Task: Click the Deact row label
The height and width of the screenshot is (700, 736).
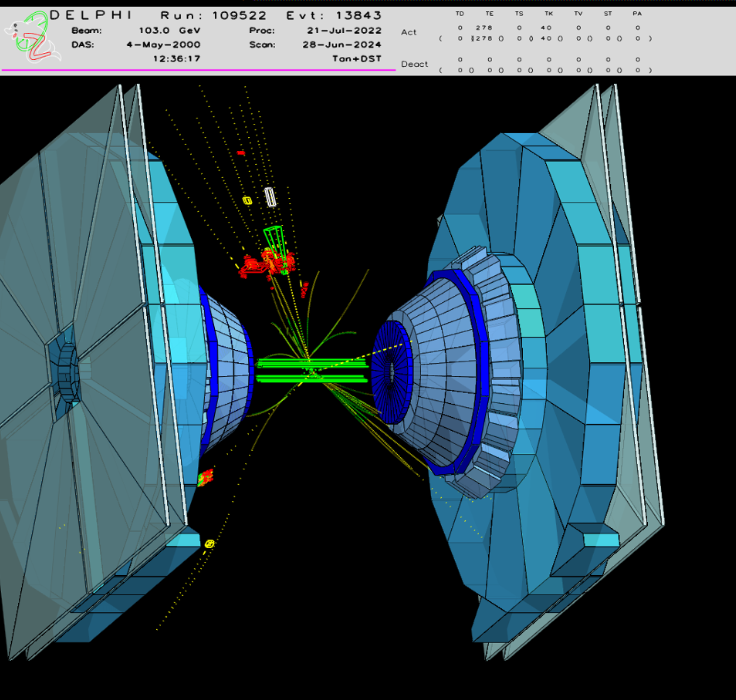Action: pyautogui.click(x=414, y=64)
